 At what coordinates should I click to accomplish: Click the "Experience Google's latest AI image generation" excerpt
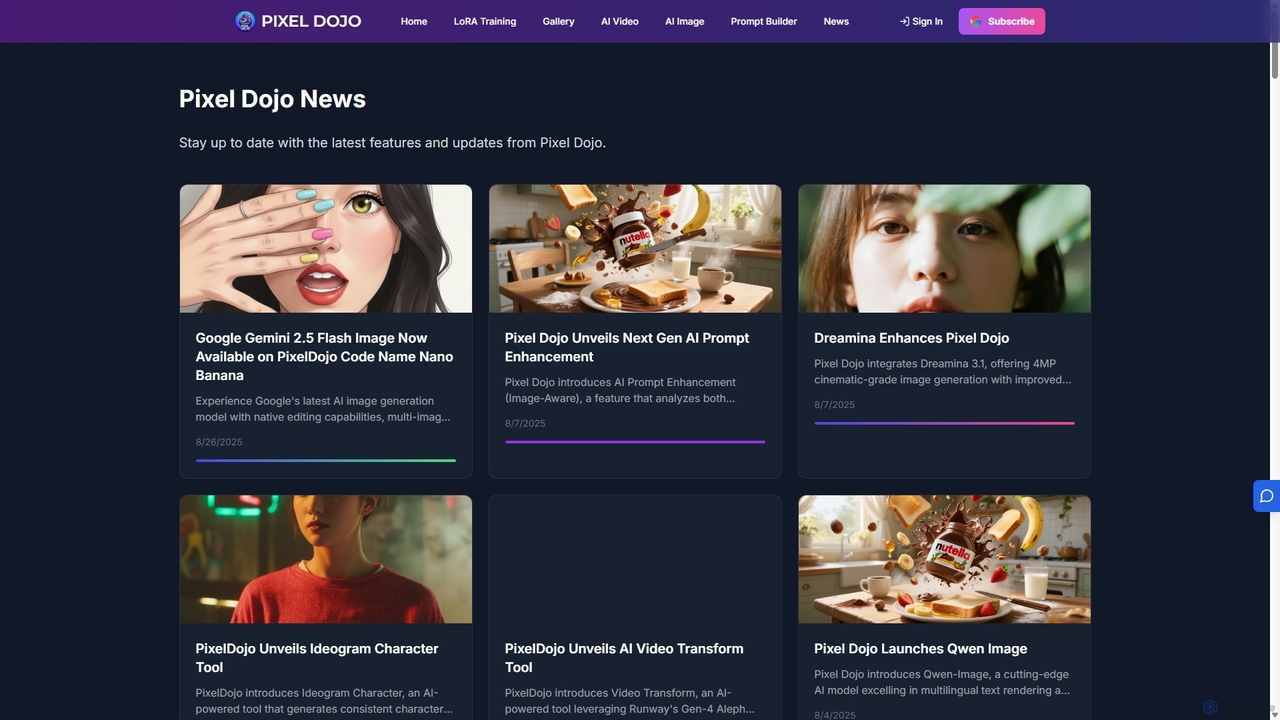coord(323,408)
